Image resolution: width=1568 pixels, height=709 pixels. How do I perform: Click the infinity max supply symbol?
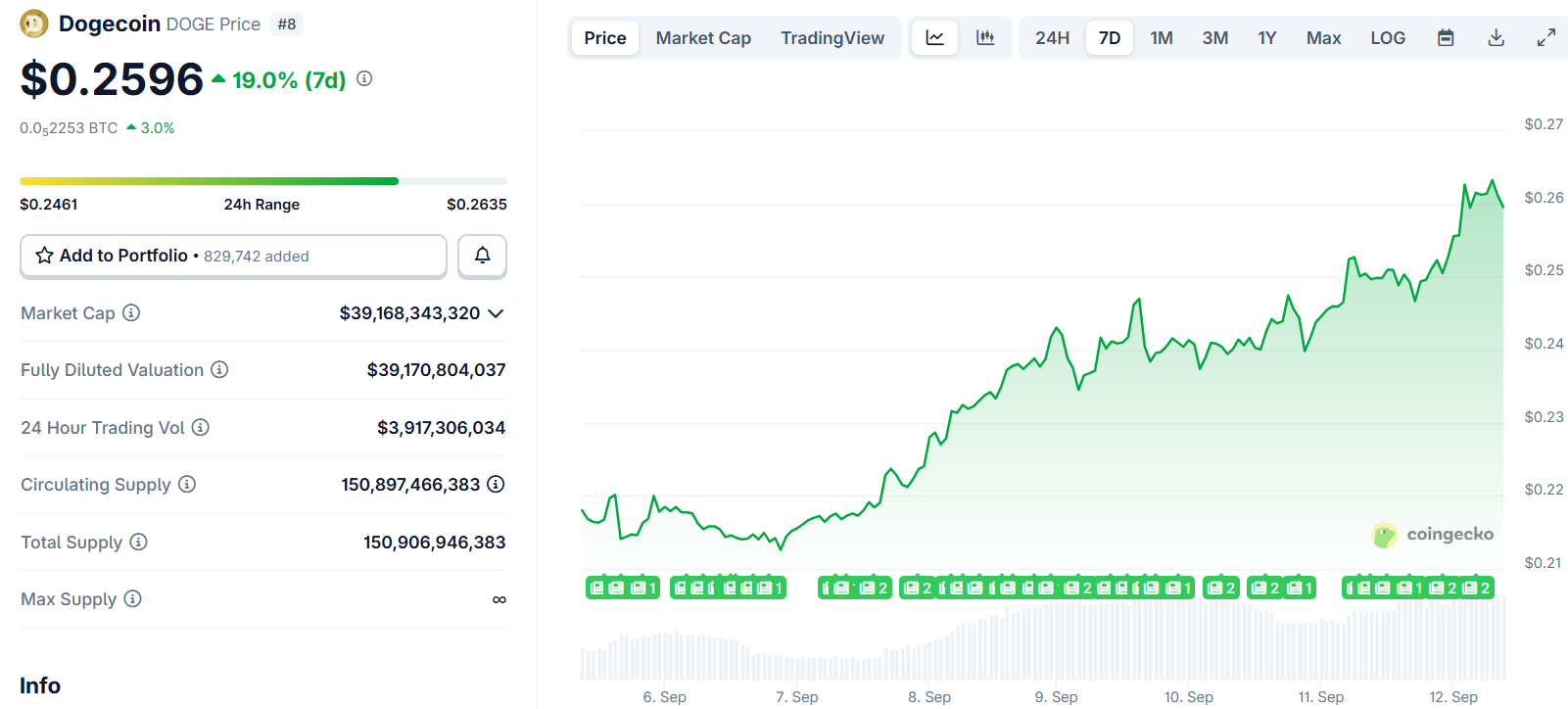click(499, 599)
